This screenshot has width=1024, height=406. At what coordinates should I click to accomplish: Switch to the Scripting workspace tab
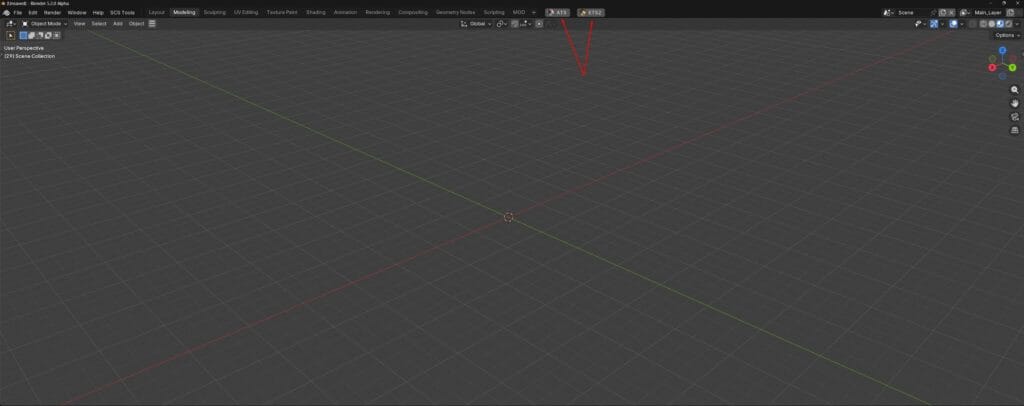coord(494,12)
